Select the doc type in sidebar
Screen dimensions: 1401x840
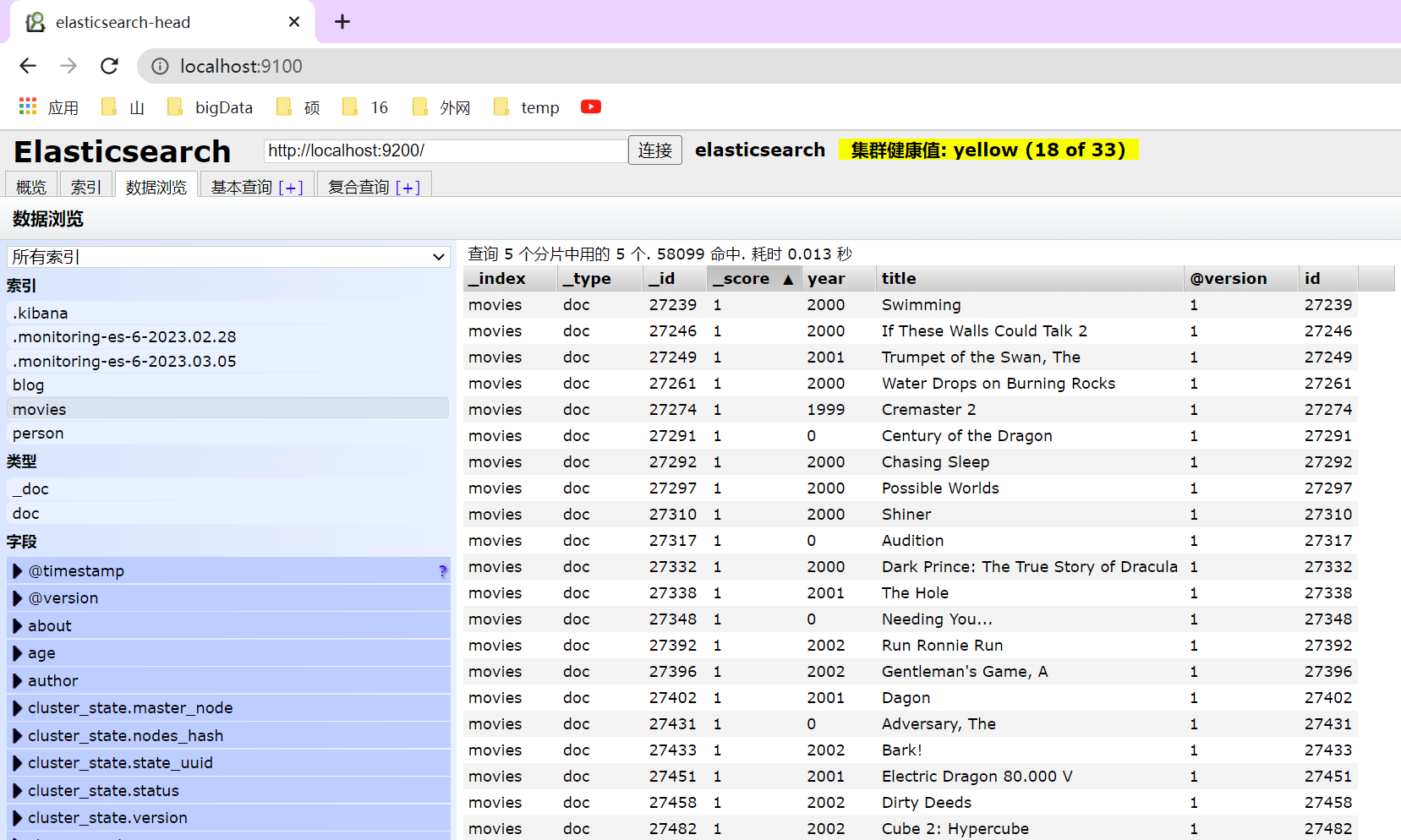click(x=228, y=513)
